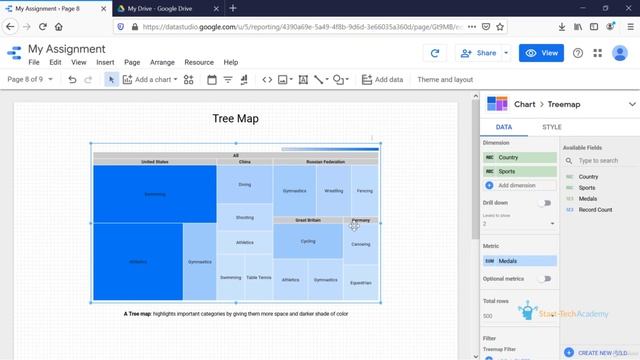Viewport: 640px width, 360px height.
Task: Open the Share options arrow
Action: (x=506, y=53)
